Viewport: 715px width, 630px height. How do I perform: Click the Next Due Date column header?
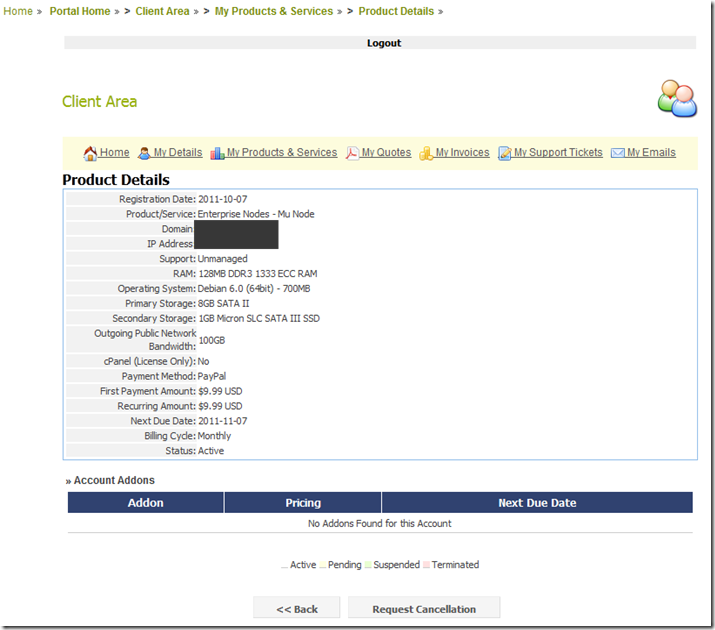pos(537,502)
